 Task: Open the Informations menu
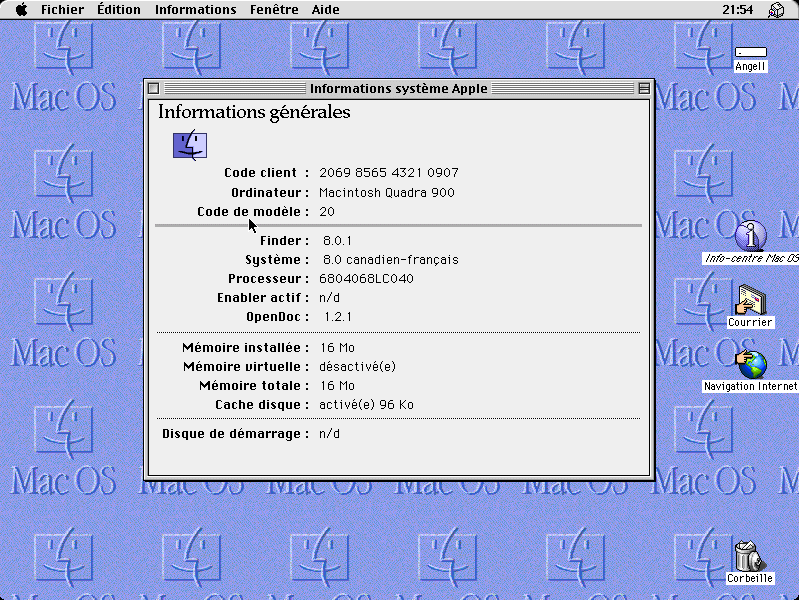click(196, 10)
